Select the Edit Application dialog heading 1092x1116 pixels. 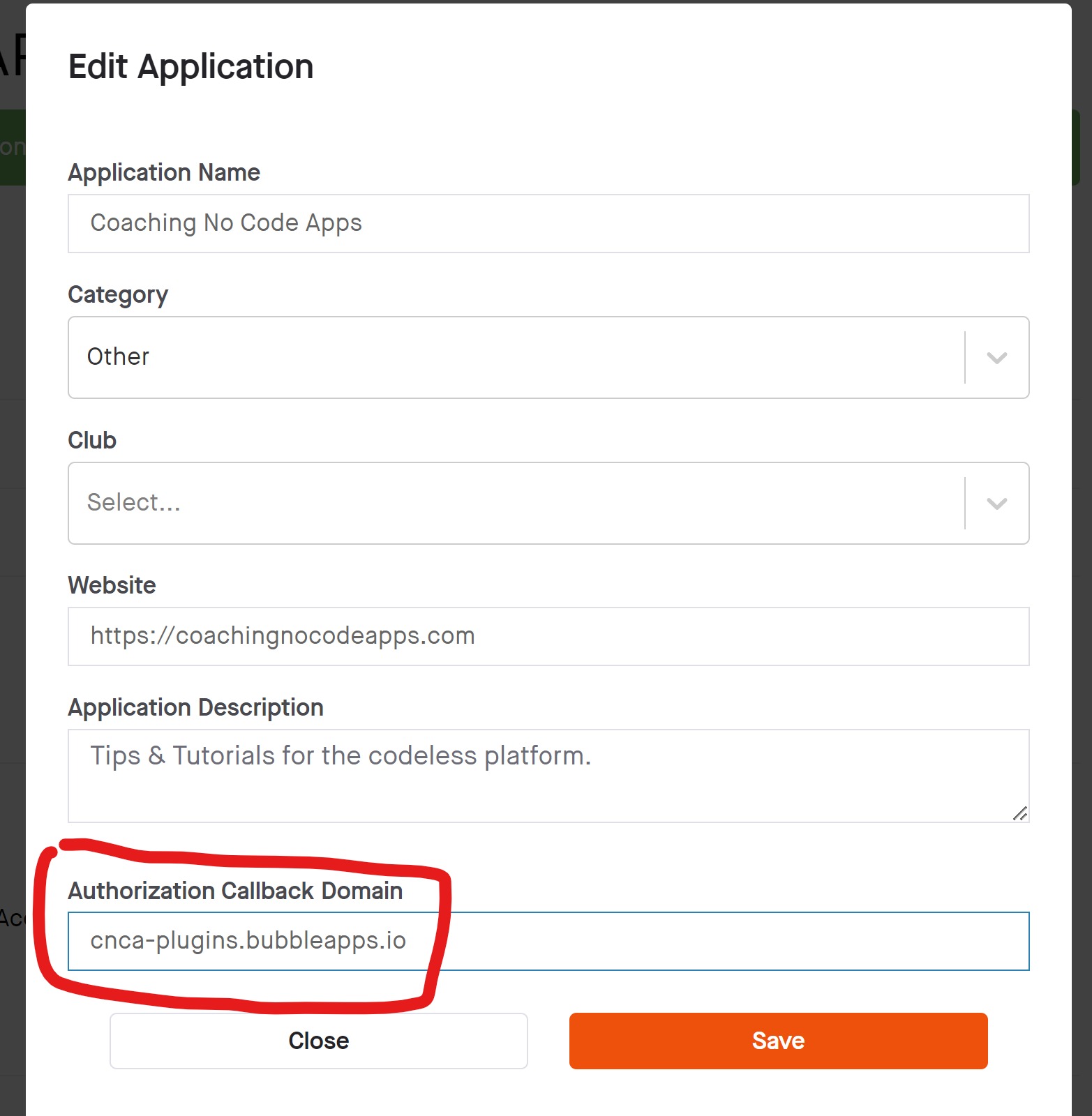pos(190,67)
